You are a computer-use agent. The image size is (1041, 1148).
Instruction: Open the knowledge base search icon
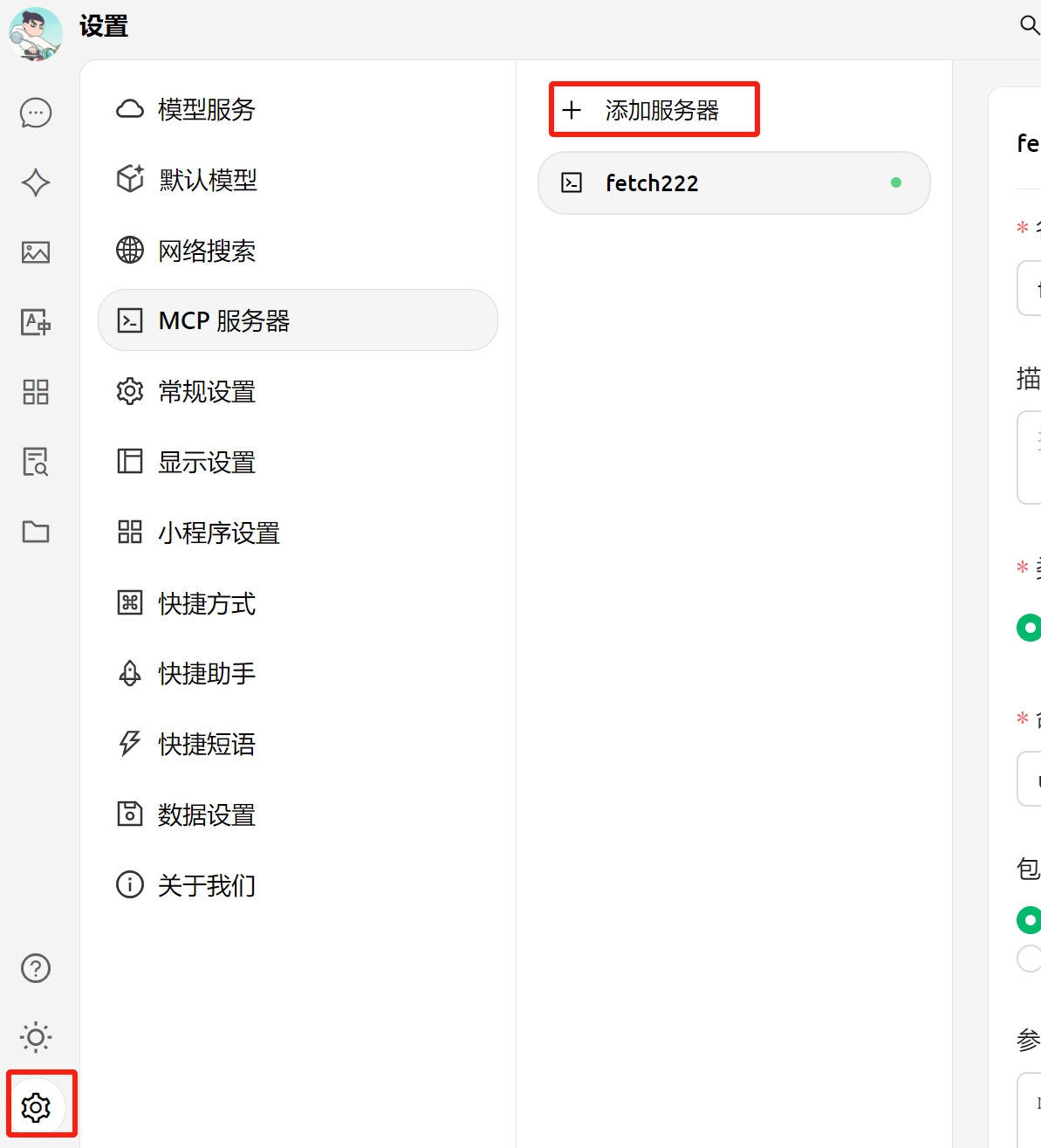click(x=36, y=462)
